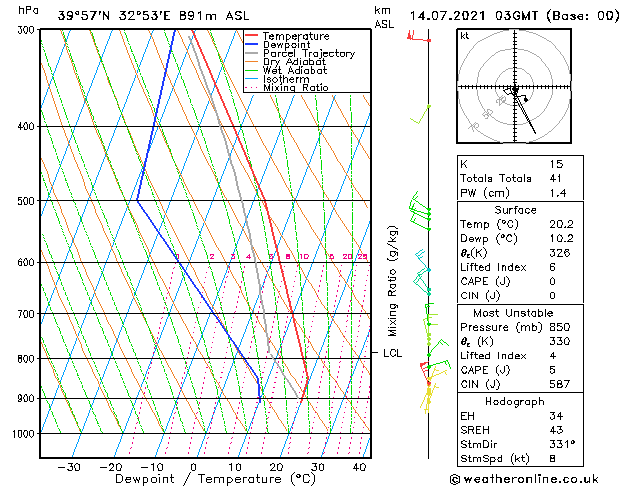The width and height of the screenshot is (629, 486).
Task: Click the Isotherm legend entry
Action: pyautogui.click(x=287, y=79)
